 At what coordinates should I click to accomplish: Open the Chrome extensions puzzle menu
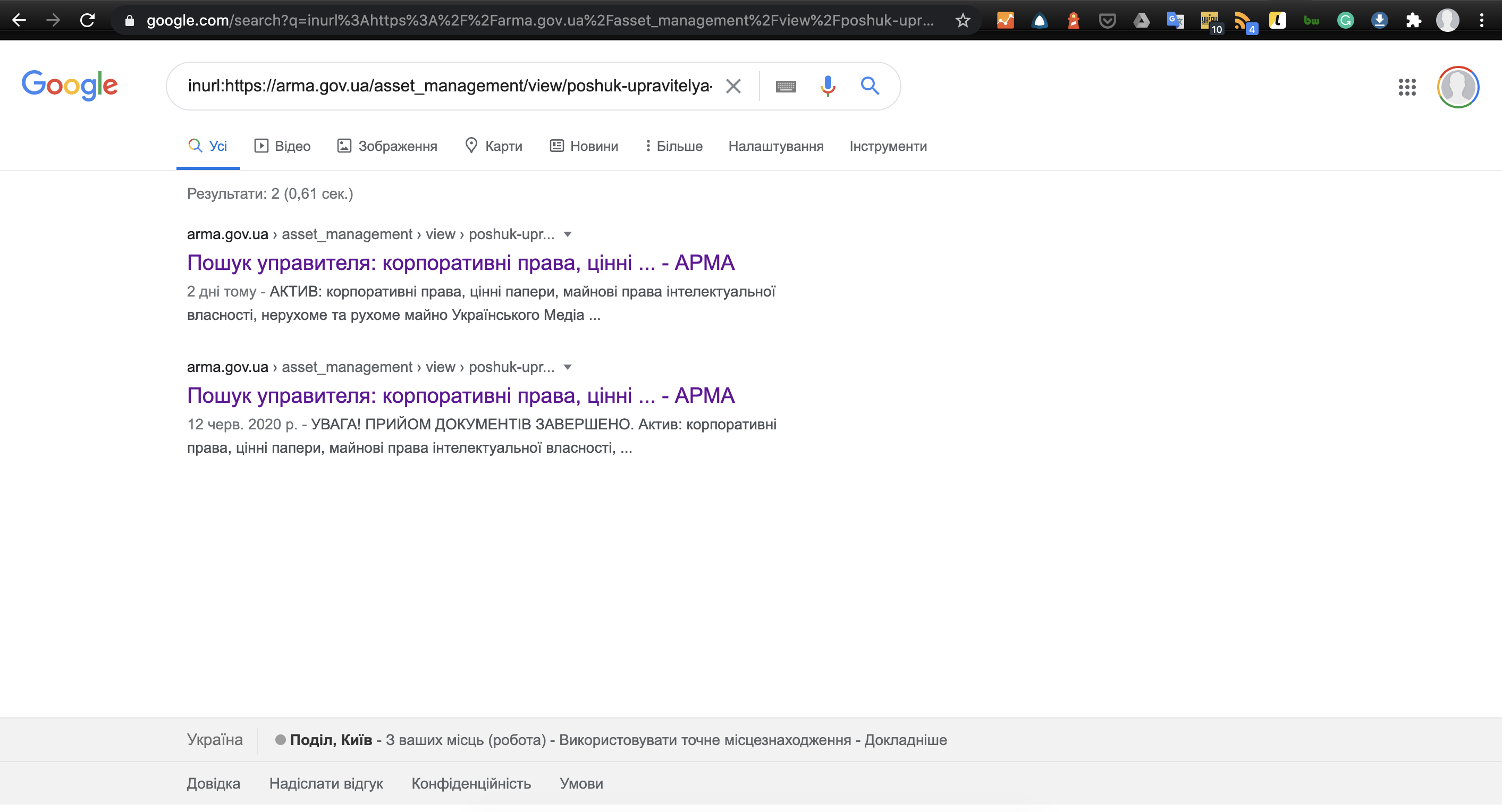pyautogui.click(x=1413, y=21)
